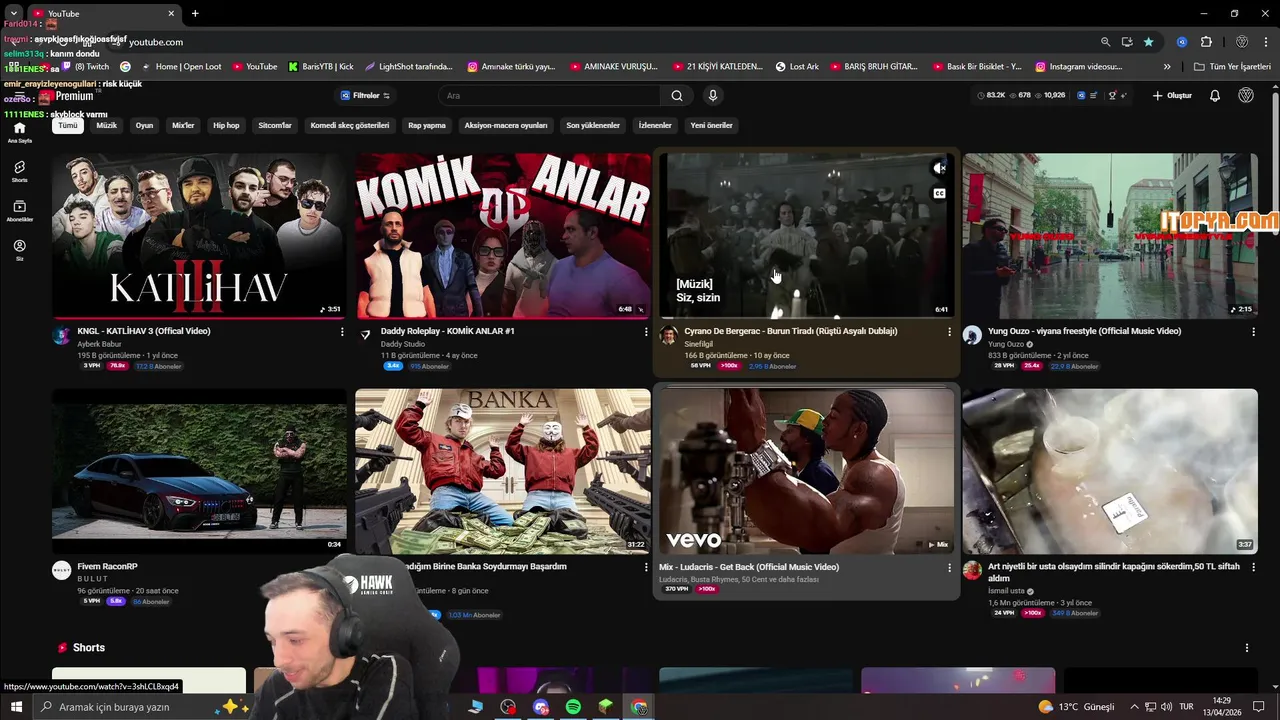Click the Oluştur create button
The image size is (1280, 720).
coord(1172,96)
